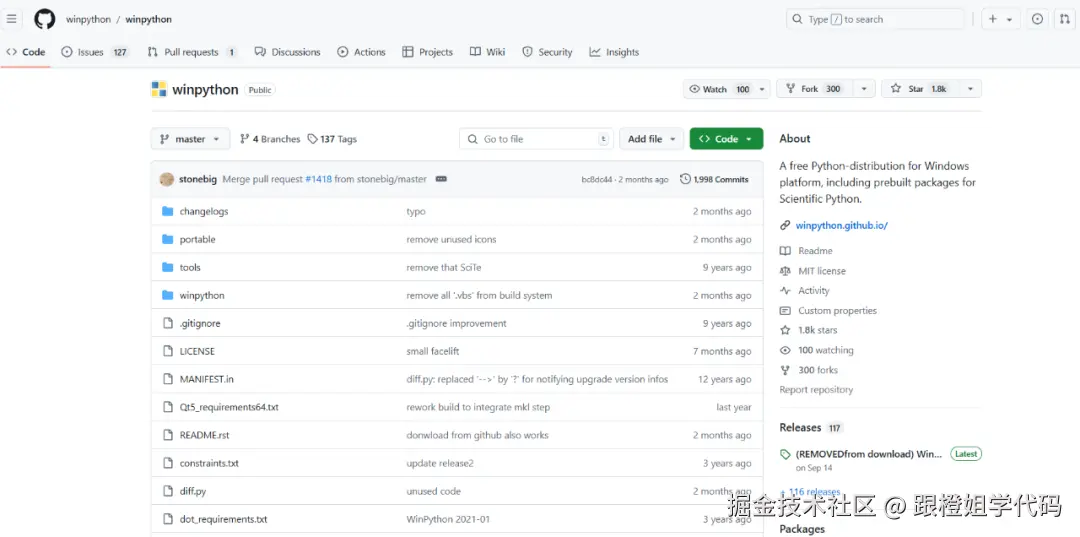
Task: Expand the Watch options dropdown arrow
Action: tap(762, 89)
